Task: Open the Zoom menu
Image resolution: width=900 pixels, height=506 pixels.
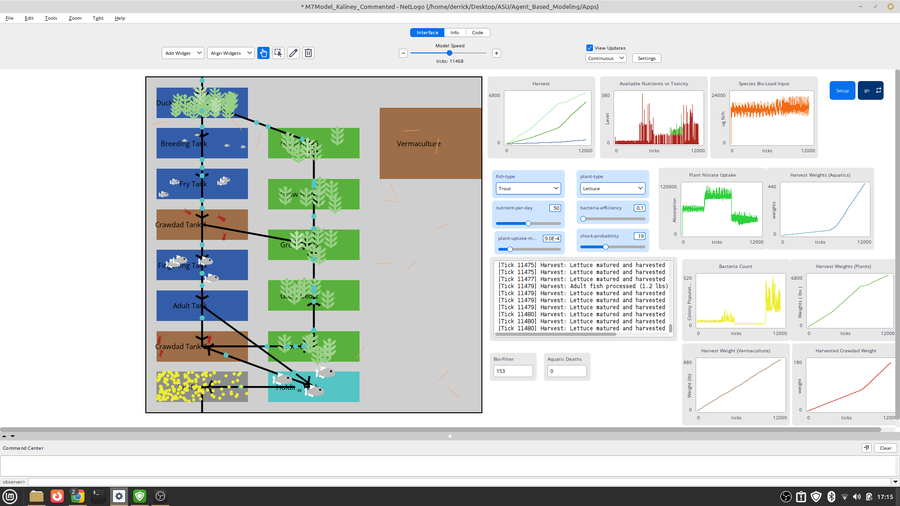Action: tap(75, 18)
